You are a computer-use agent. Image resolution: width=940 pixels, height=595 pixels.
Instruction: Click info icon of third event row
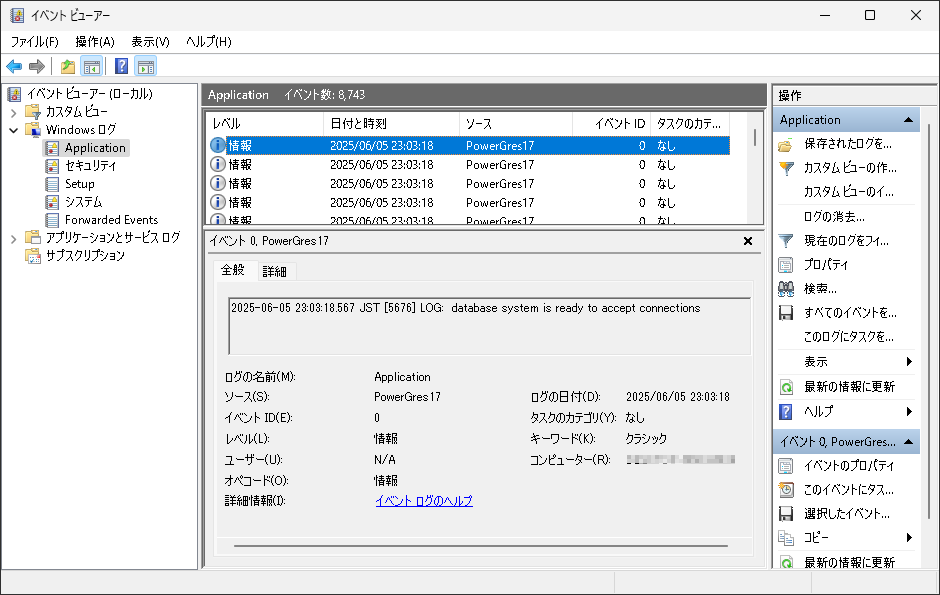pos(218,183)
